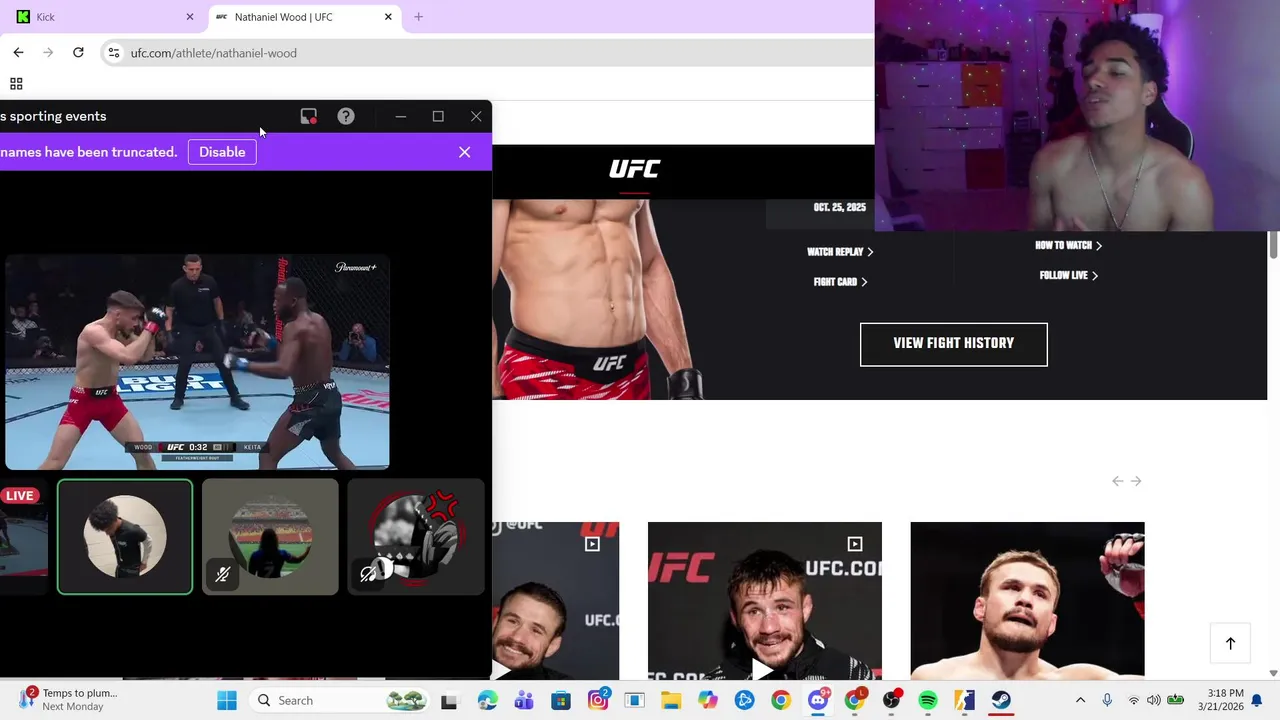Open the Windows Start menu

pos(227,700)
